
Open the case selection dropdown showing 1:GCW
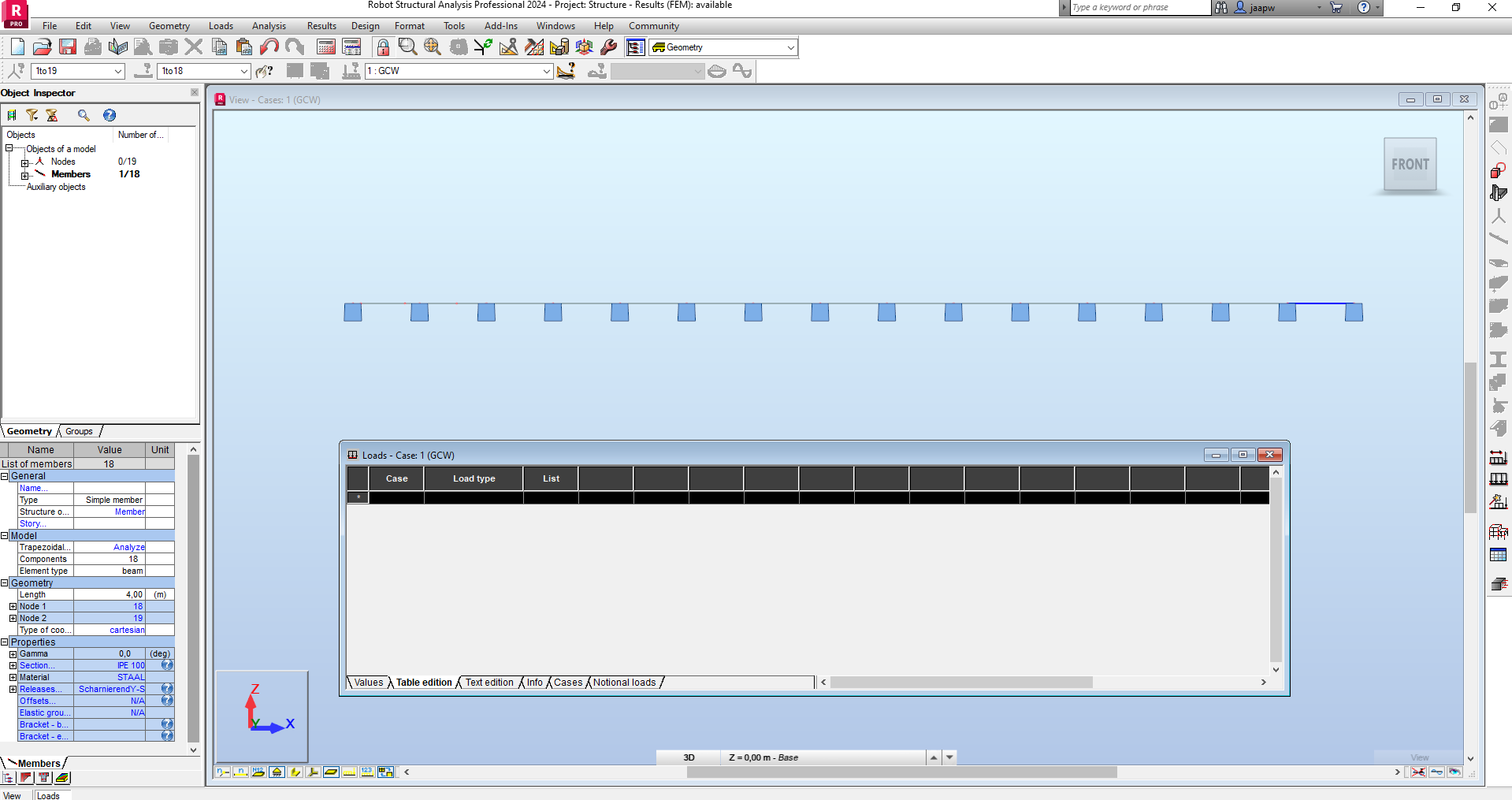tap(547, 71)
